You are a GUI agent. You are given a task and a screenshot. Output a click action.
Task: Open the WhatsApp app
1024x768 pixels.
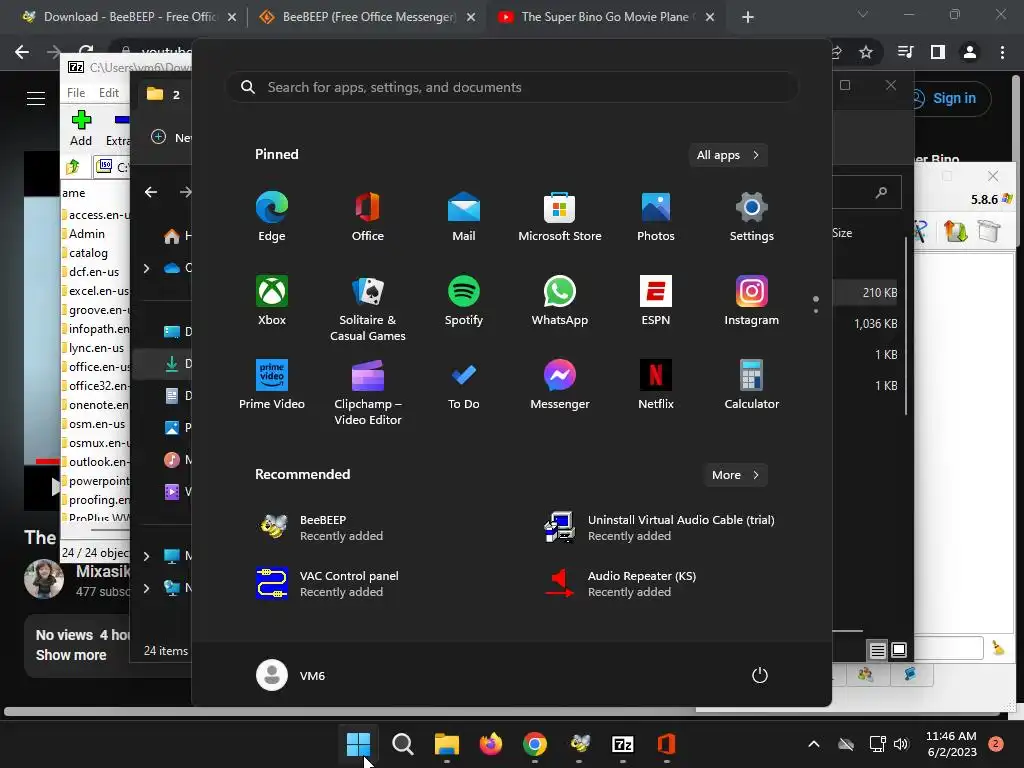click(560, 300)
